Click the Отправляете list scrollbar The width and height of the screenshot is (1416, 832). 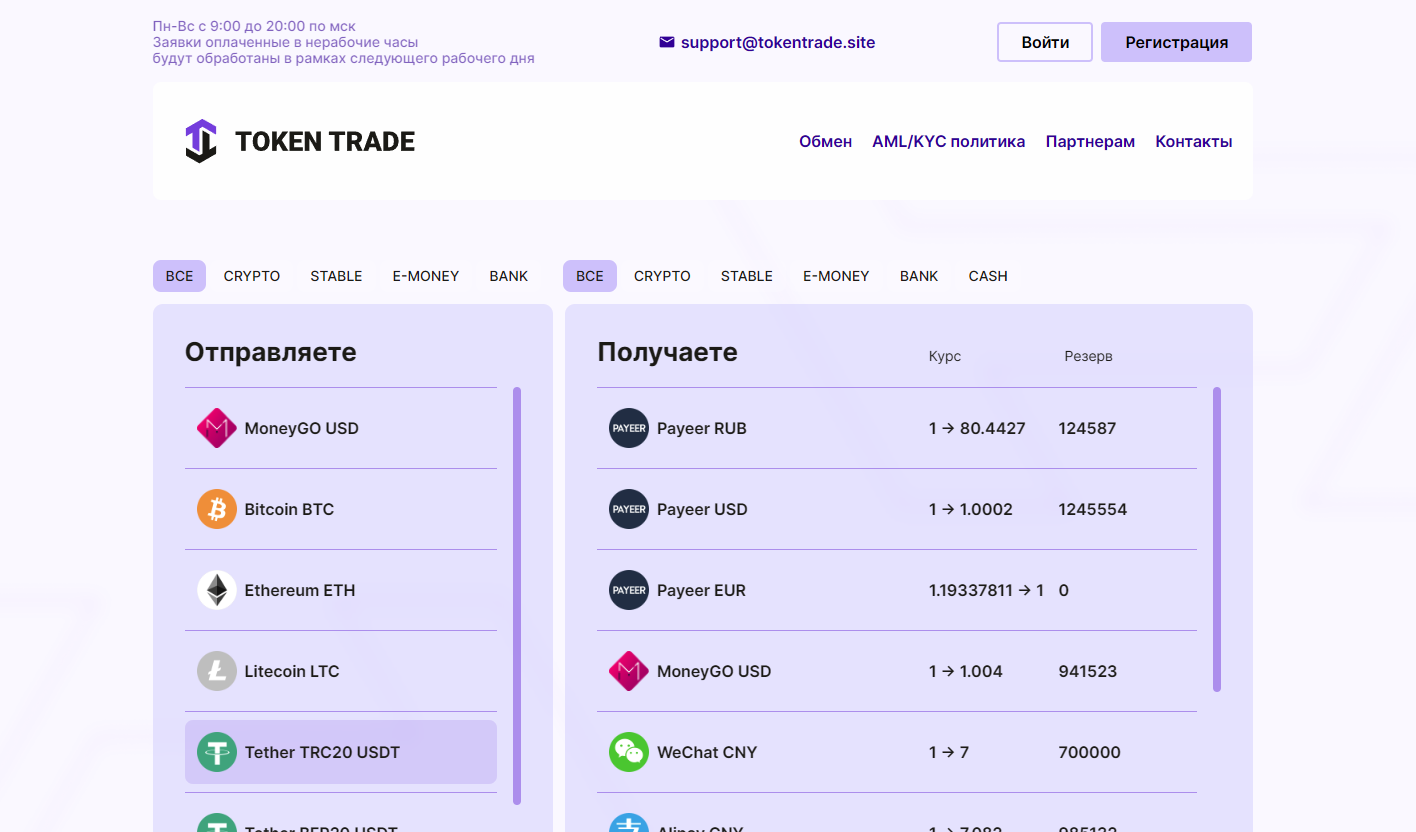(x=517, y=596)
